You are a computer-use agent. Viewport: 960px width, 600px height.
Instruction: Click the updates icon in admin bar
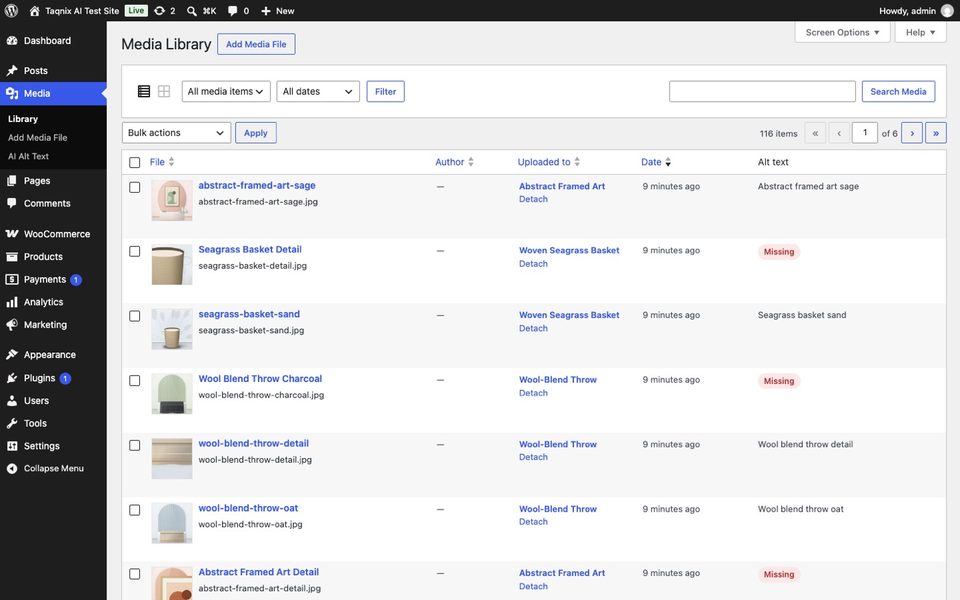click(x=159, y=10)
